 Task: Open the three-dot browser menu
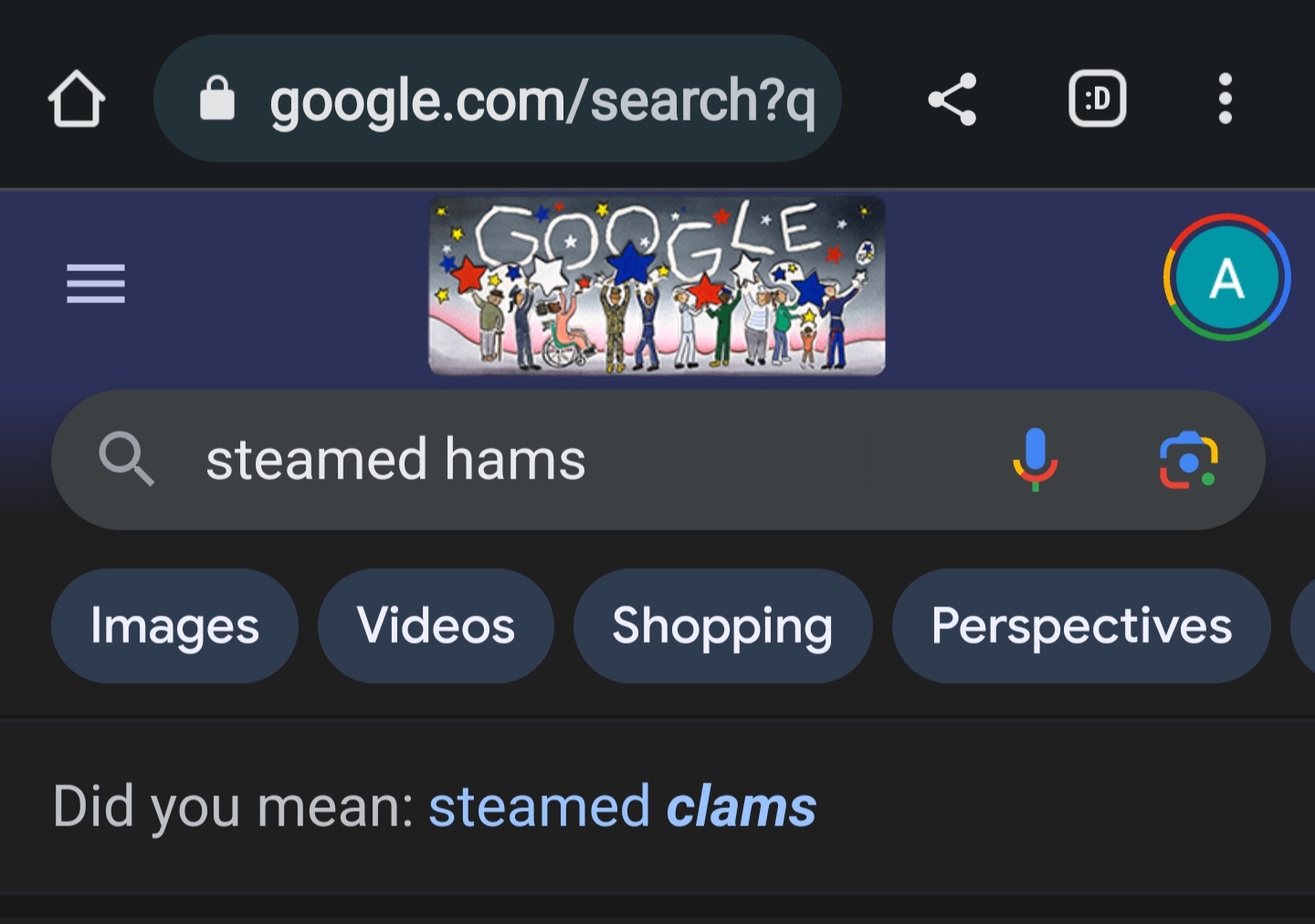click(1226, 99)
